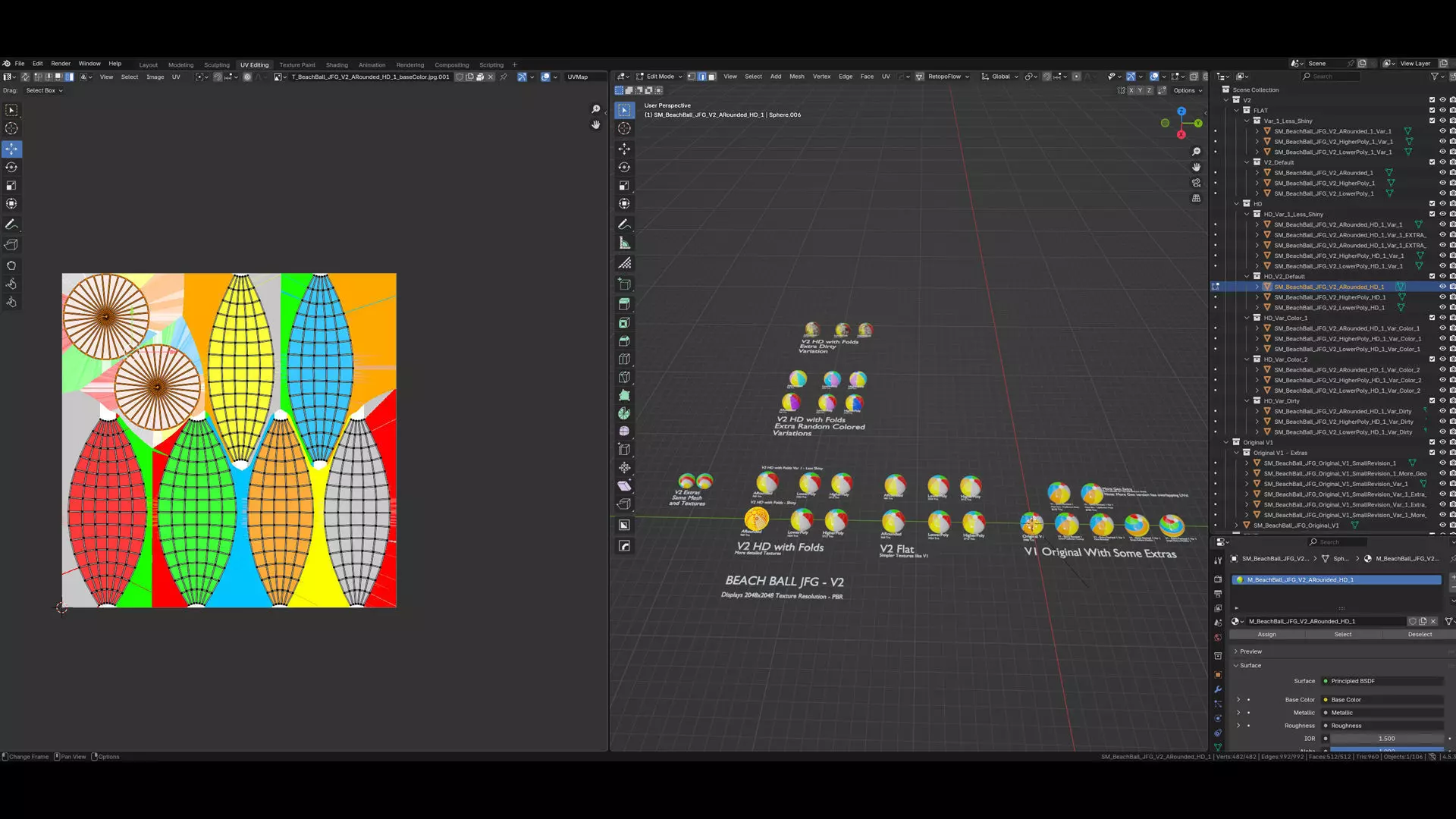Open the Mesh menu in 3D viewport

796,77
